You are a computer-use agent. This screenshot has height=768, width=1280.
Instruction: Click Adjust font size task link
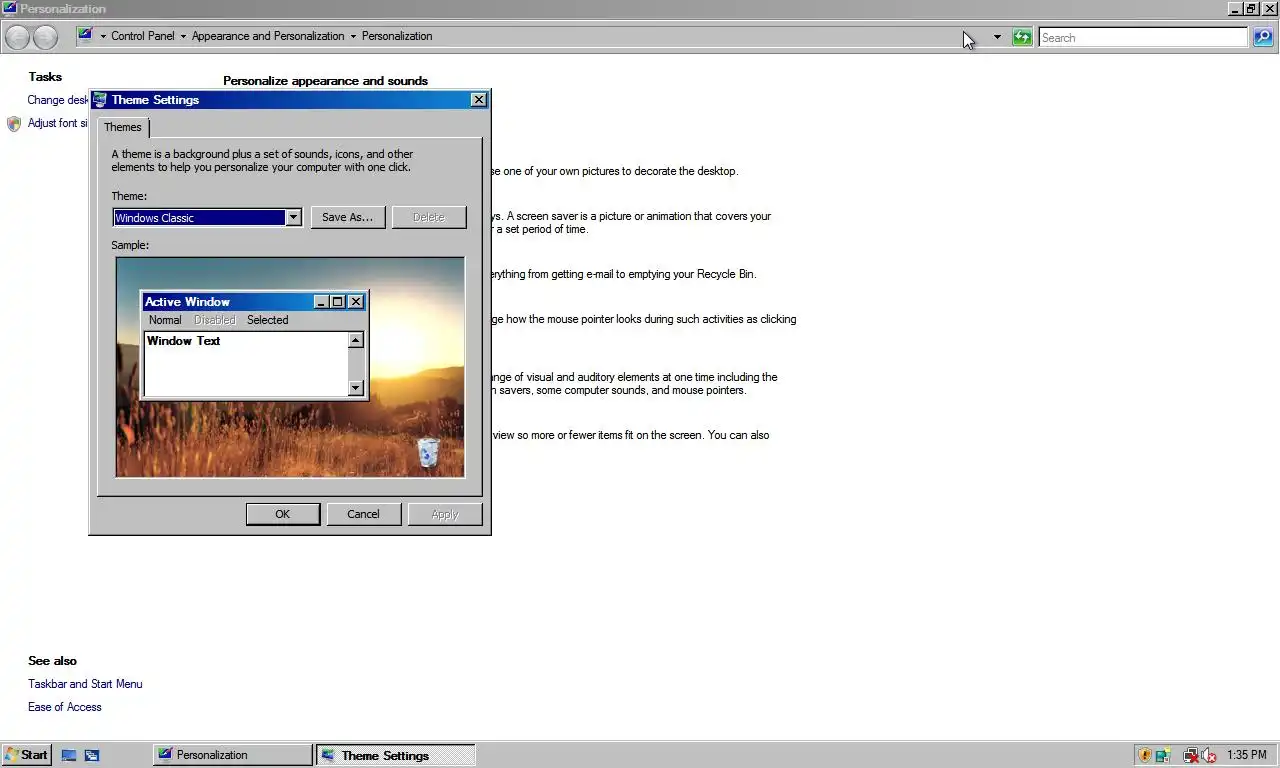[x=58, y=123]
